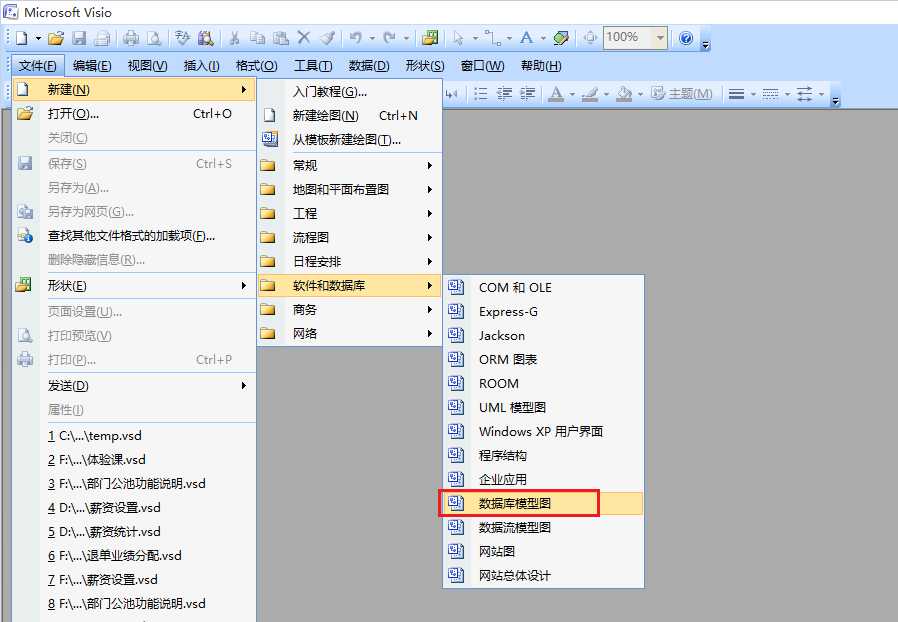This screenshot has height=622, width=898.
Task: Open the Undo history dropdown arrow
Action: (x=372, y=38)
